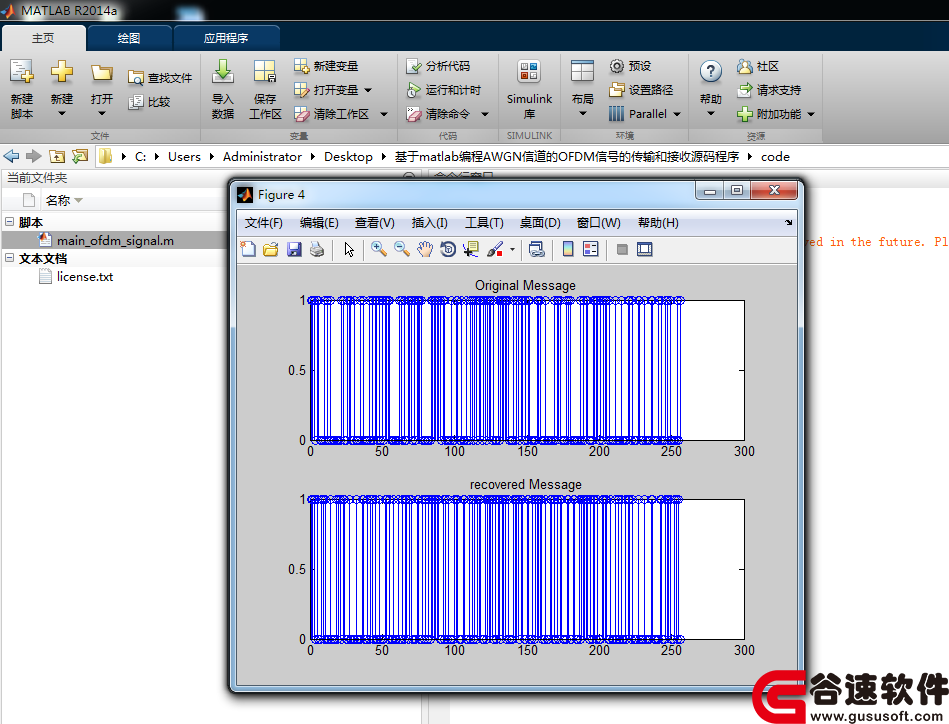Viewport: 949px width, 724px height.
Task: Open 查看(V) menu in Figure 4
Action: (x=375, y=223)
